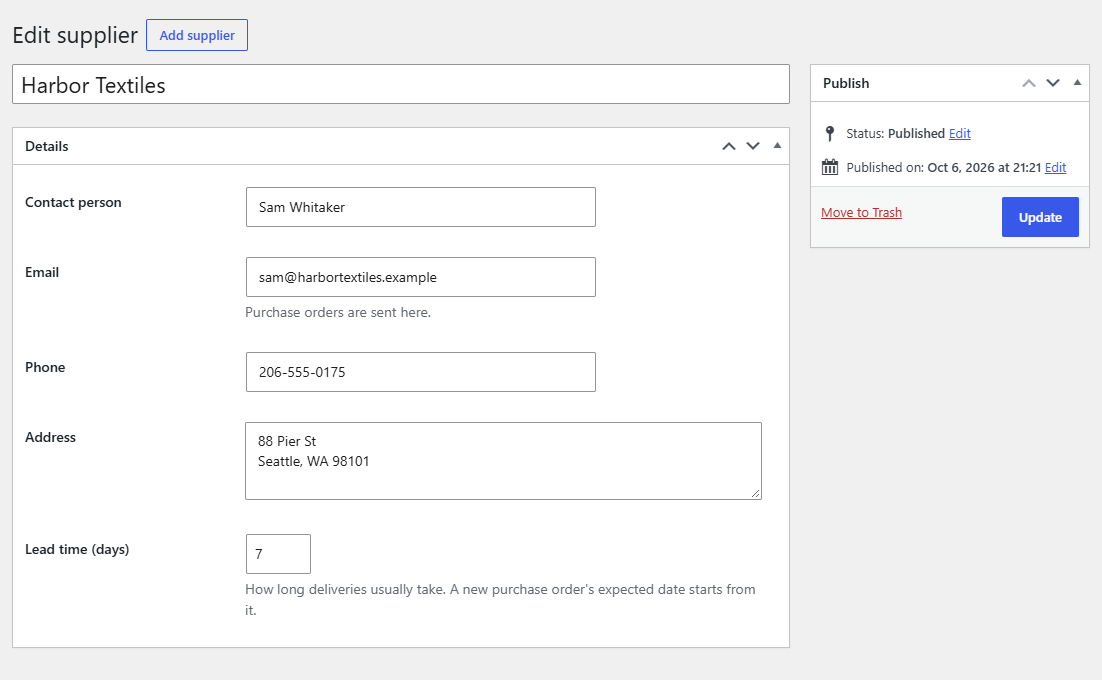Click the Email label
The width and height of the screenshot is (1102, 680).
tap(42, 273)
